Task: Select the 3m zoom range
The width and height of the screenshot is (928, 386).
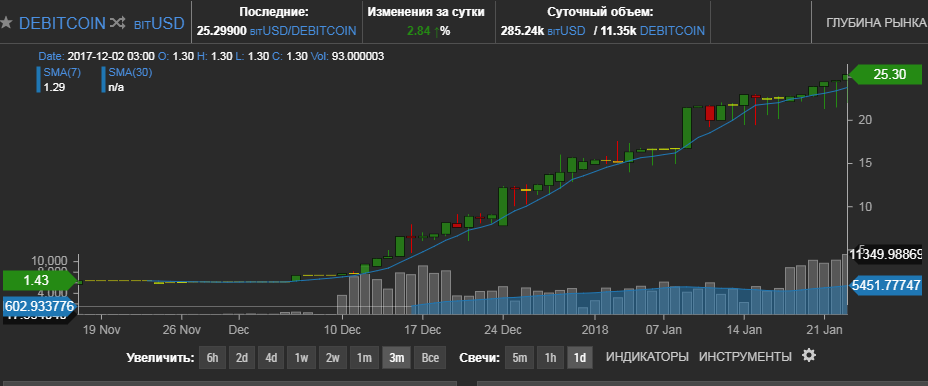Action: 397,358
